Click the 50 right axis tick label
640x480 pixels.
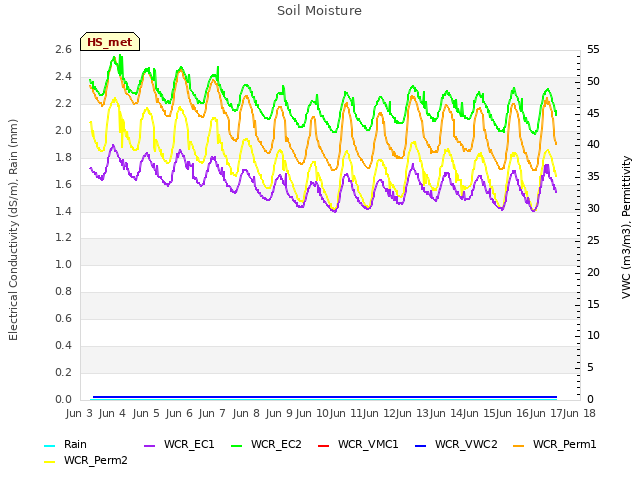pyautogui.click(x=593, y=81)
